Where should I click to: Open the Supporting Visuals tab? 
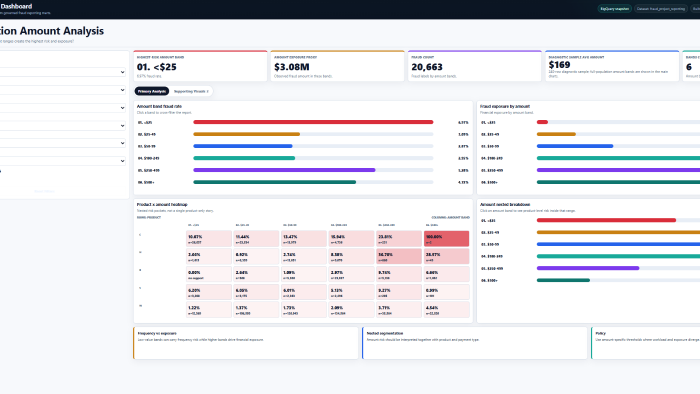[x=191, y=91]
